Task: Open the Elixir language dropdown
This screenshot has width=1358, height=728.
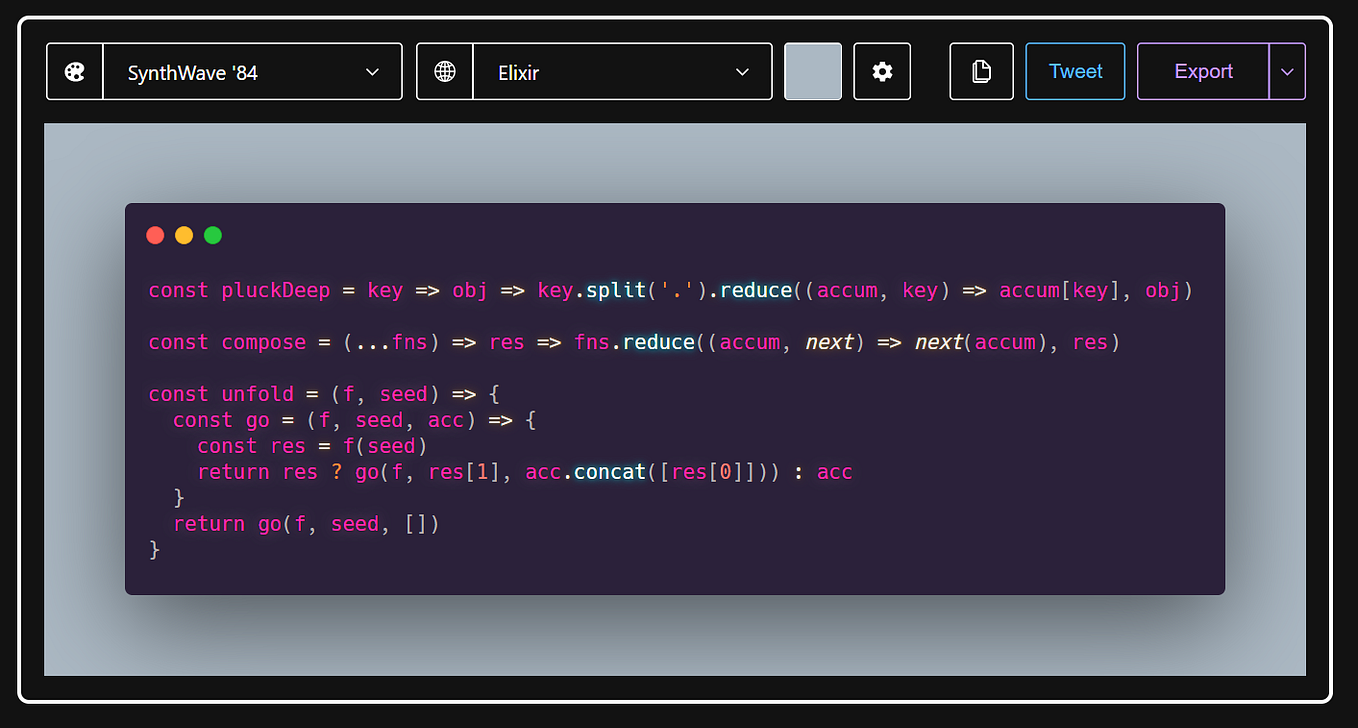Action: coord(620,71)
